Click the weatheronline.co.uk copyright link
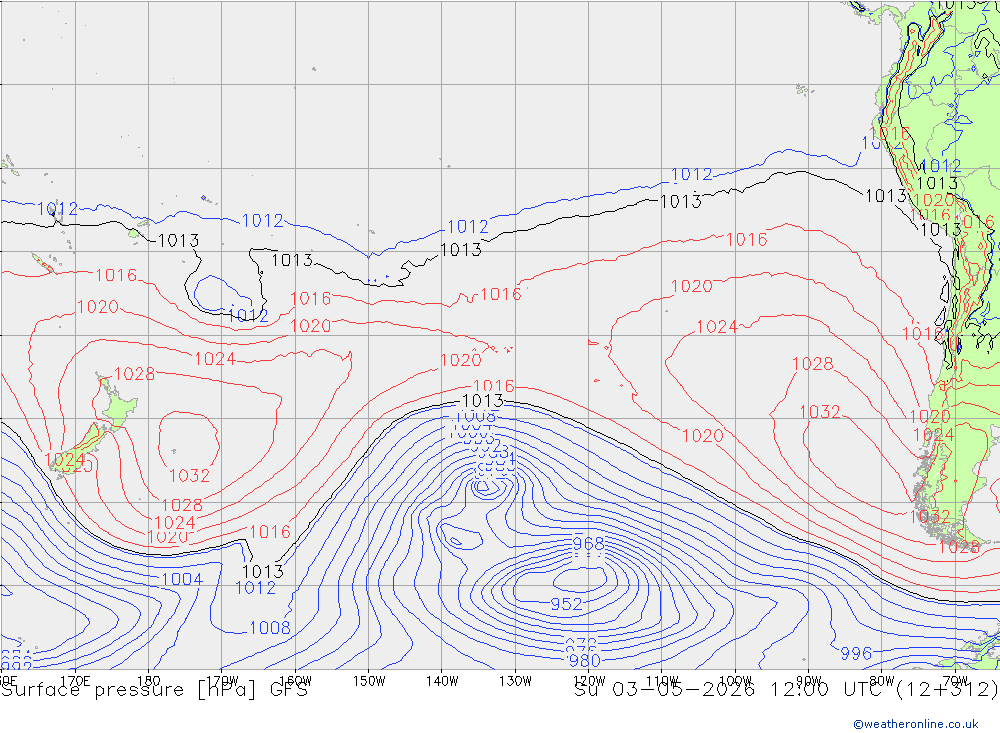 coord(916,724)
